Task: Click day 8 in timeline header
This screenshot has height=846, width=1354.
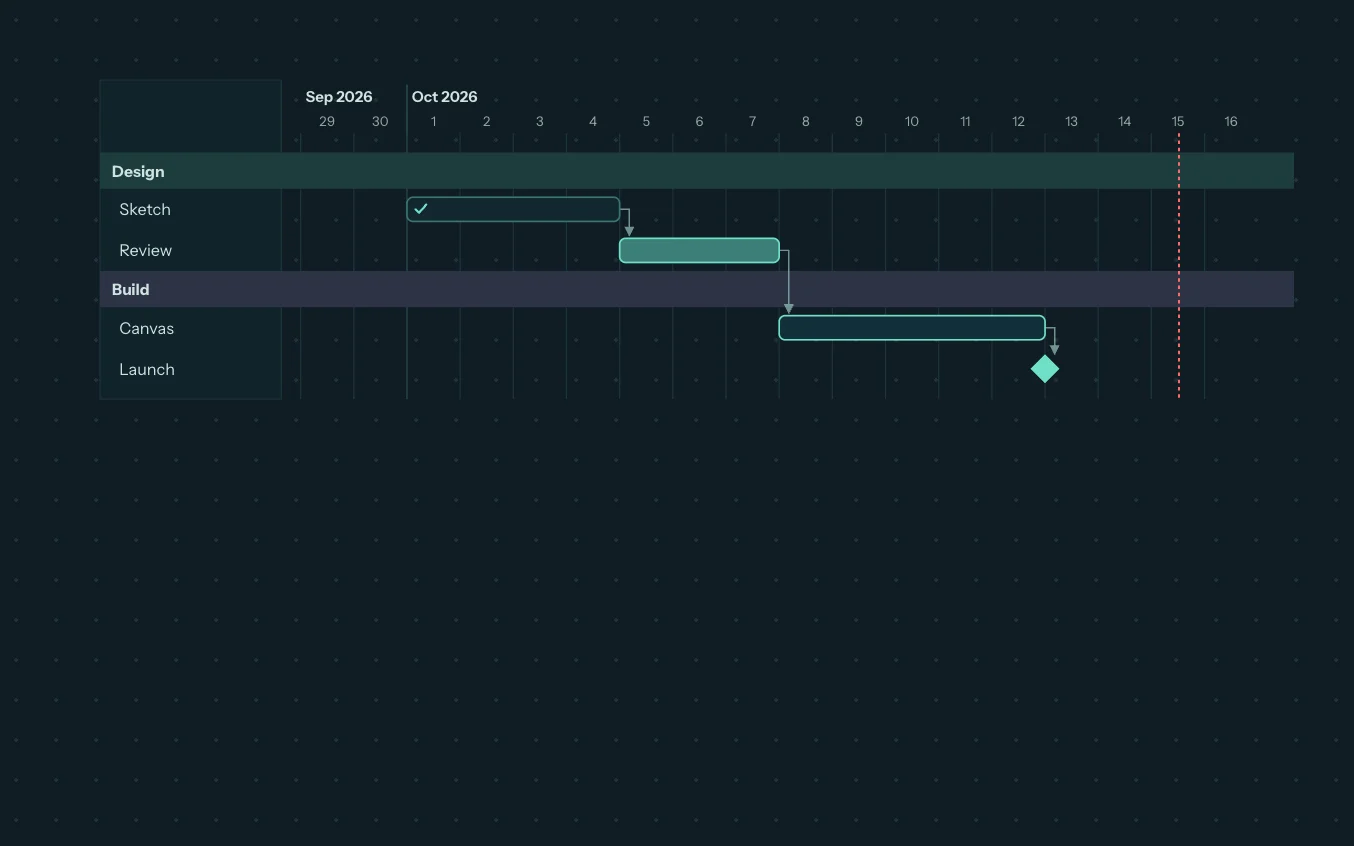Action: [805, 122]
